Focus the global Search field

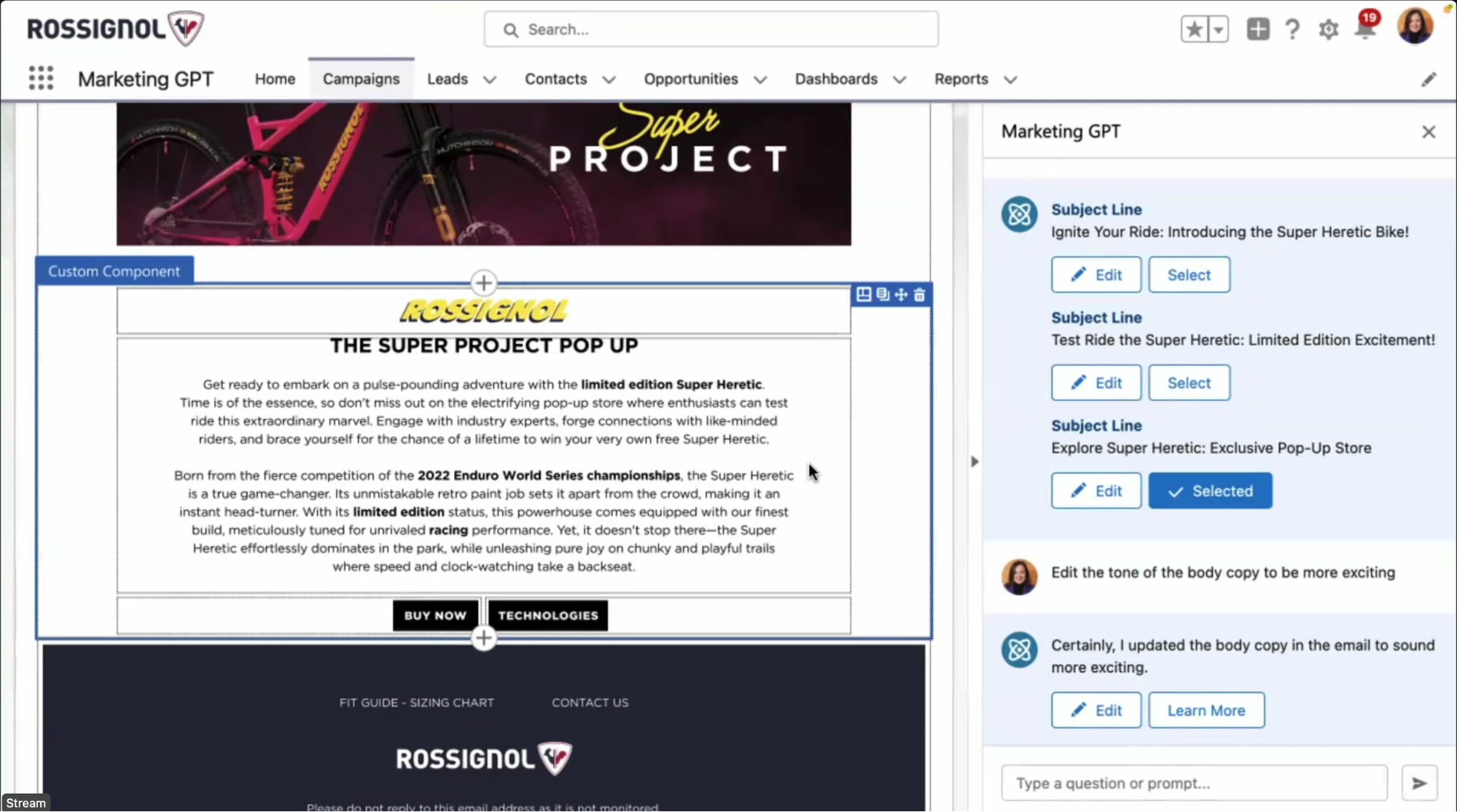click(x=711, y=29)
